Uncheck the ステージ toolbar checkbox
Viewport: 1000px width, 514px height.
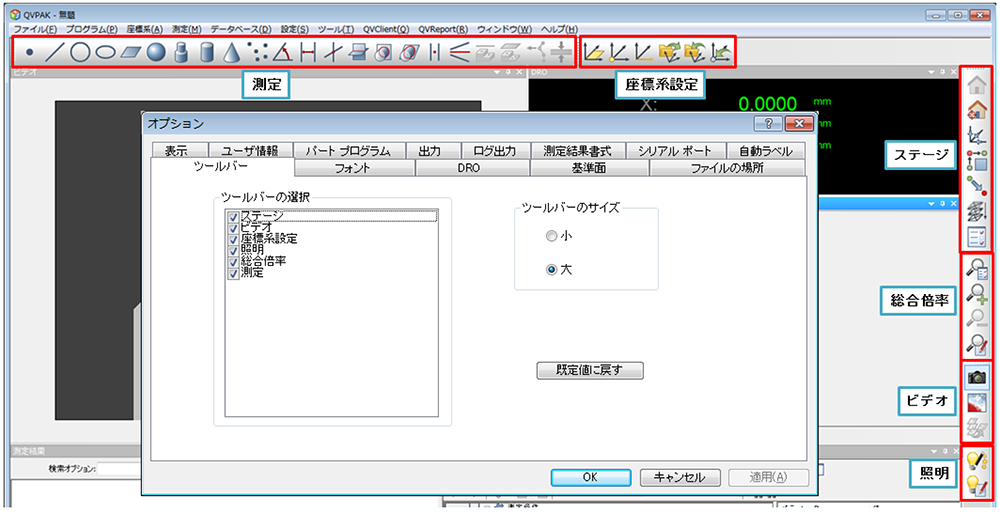(233, 216)
